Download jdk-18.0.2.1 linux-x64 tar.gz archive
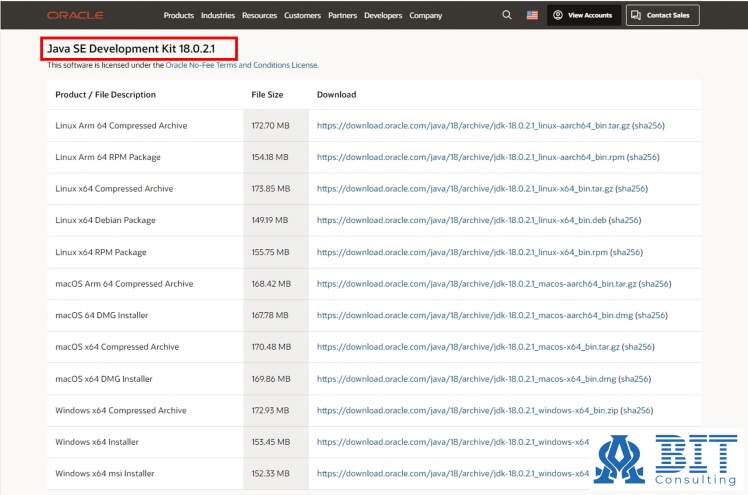Image resolution: width=748 pixels, height=495 pixels. click(465, 188)
